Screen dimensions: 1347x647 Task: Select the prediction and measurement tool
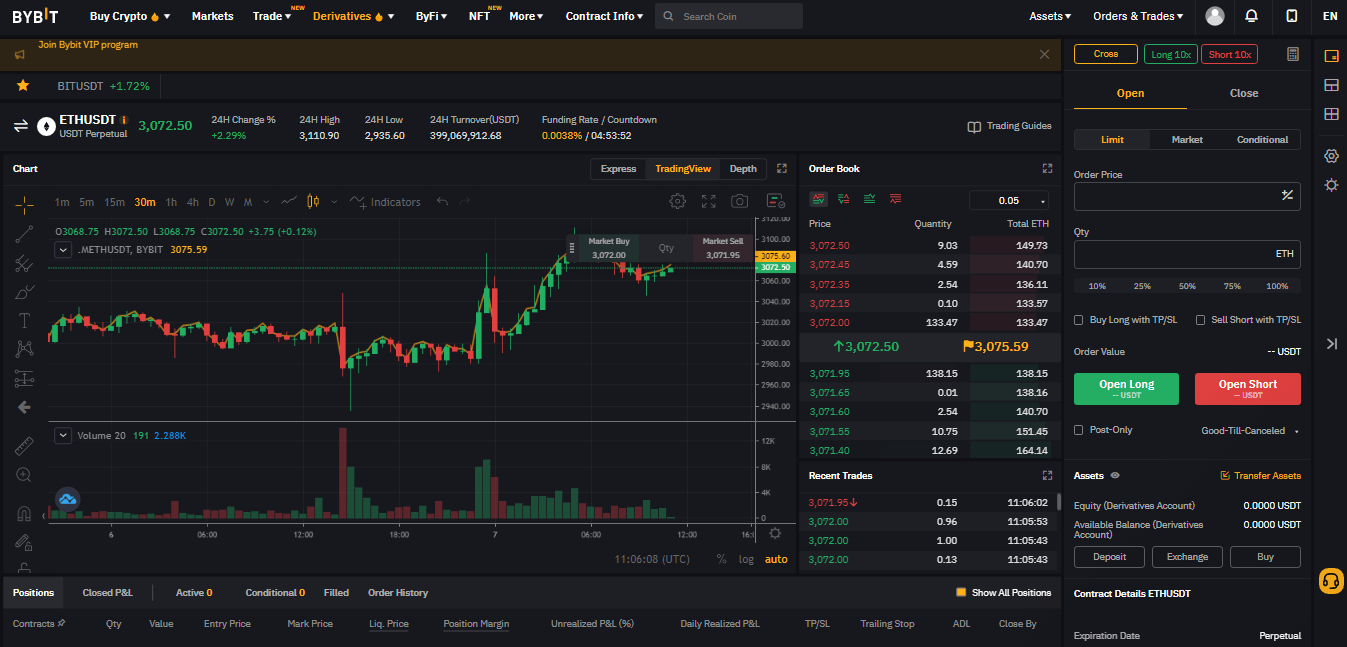pyautogui.click(x=24, y=379)
